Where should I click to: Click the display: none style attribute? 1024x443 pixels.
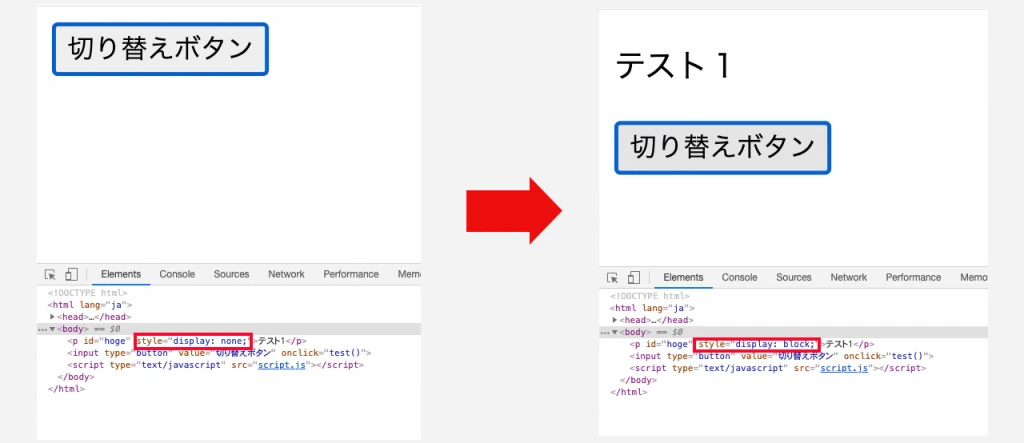(193, 341)
